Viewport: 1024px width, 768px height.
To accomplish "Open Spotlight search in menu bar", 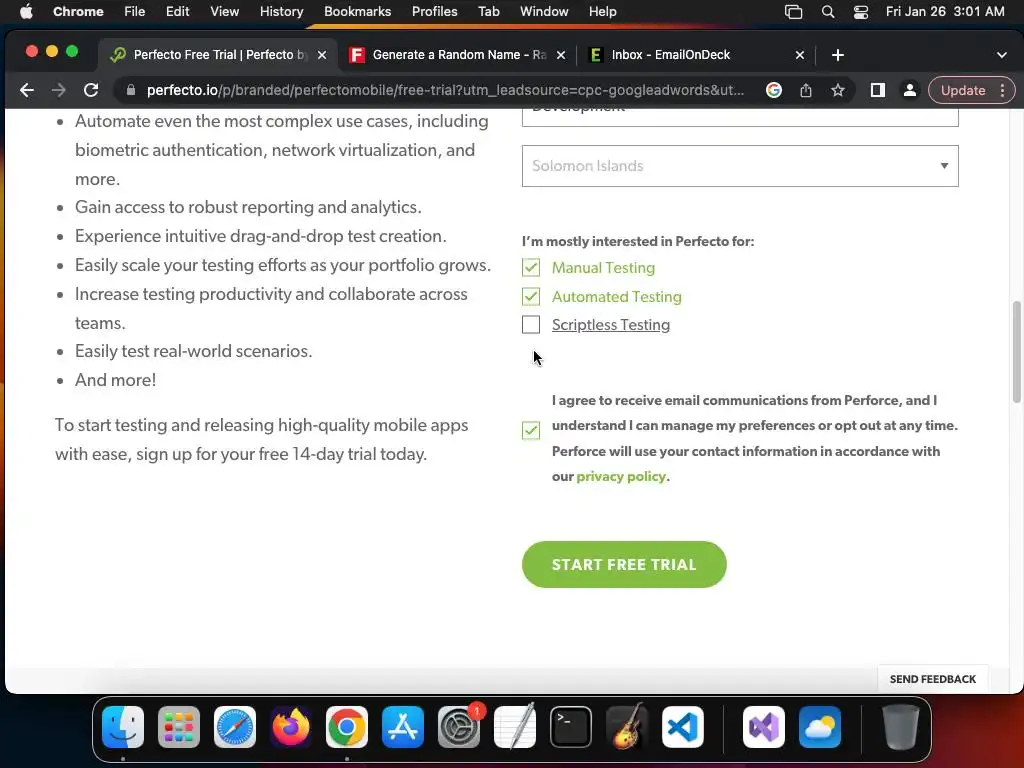I will (x=827, y=12).
